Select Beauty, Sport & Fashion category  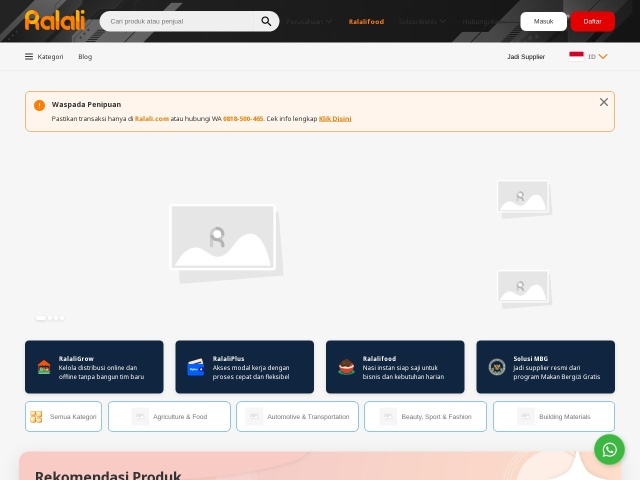tap(425, 416)
